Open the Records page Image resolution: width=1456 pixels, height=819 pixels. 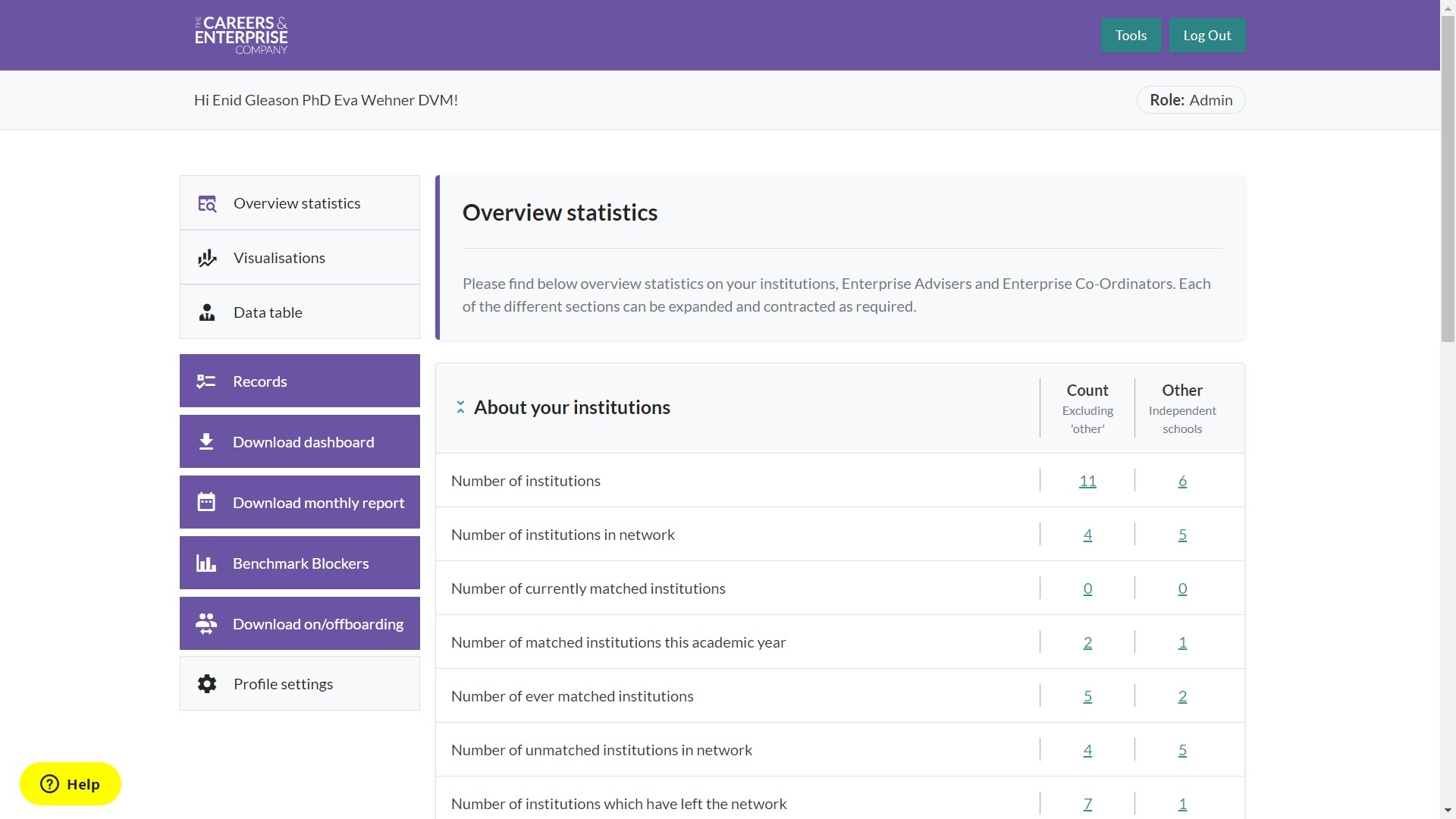(x=300, y=381)
